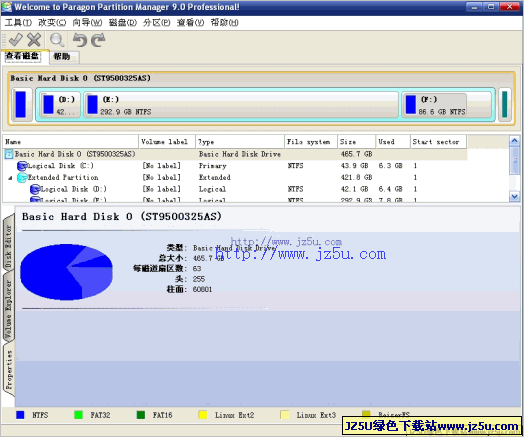This screenshot has width=524, height=437.
Task: Collapse the Extended Partition tree node
Action: (x=10, y=178)
